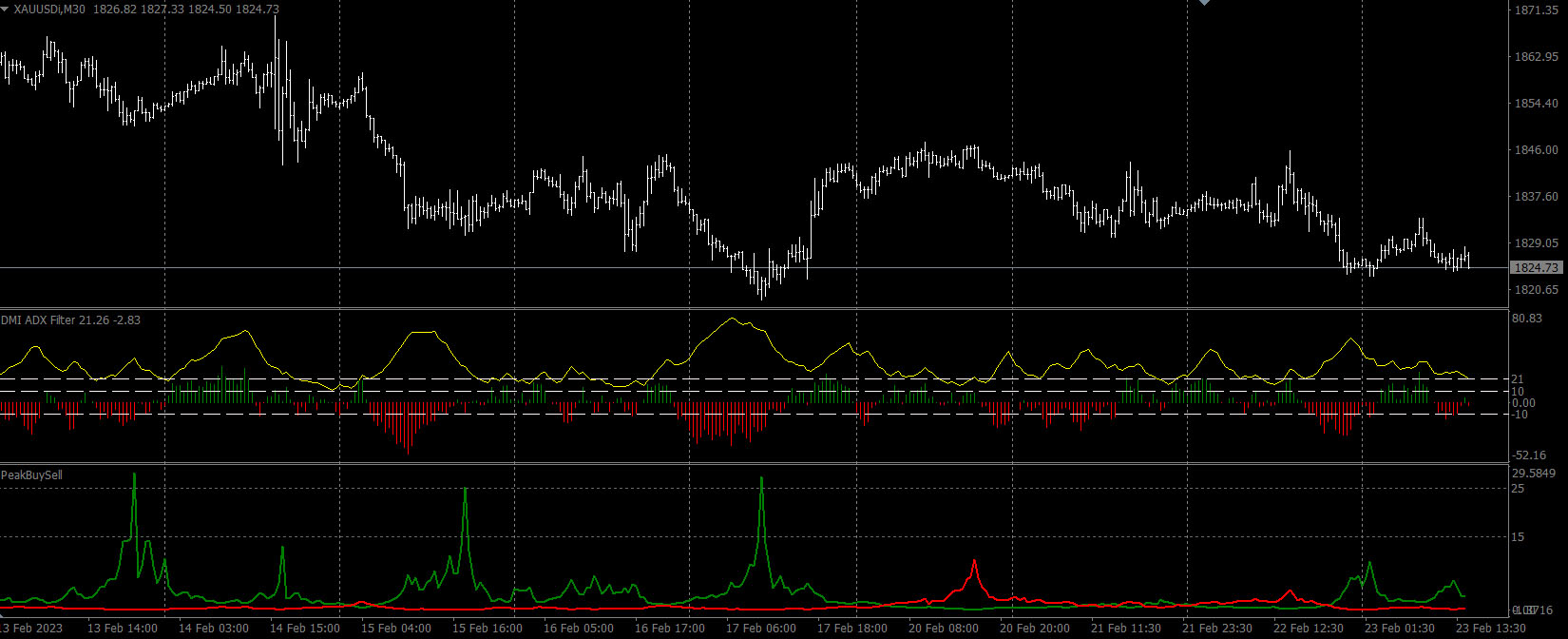
Task: Click the 80.83 scale value
Action: point(1527,319)
